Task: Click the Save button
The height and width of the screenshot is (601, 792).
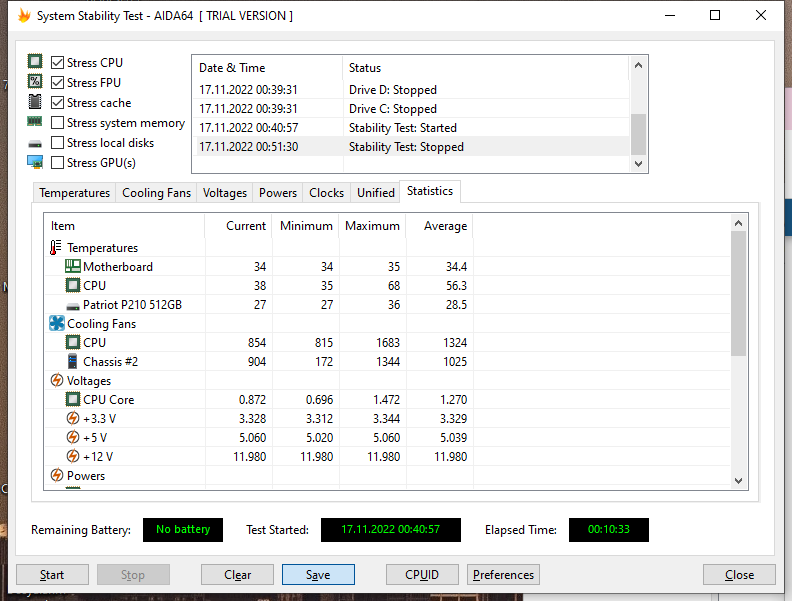Action: tap(318, 575)
